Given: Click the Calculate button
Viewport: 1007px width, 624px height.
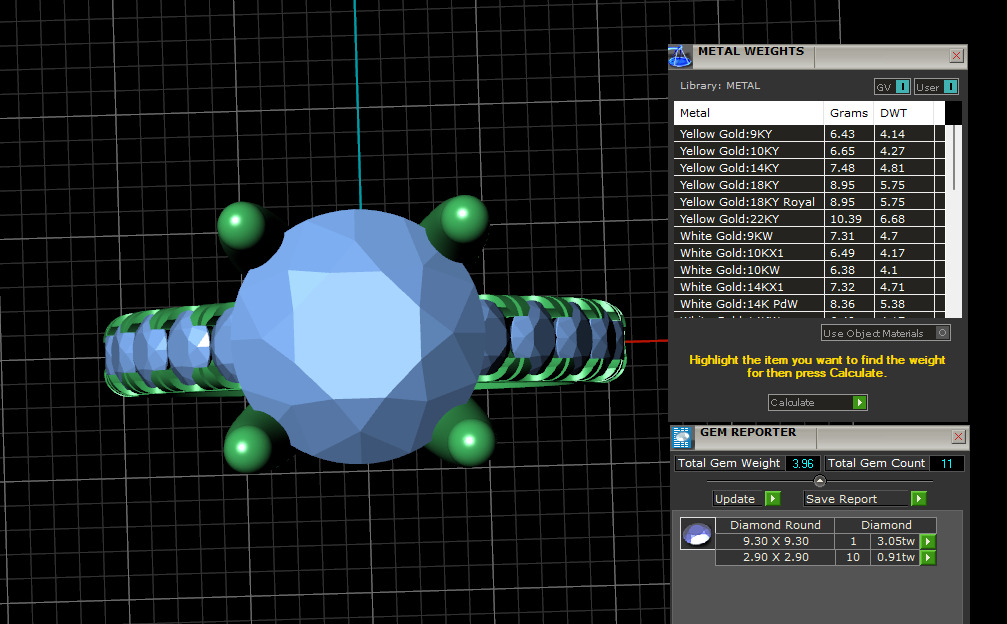Looking at the screenshot, I should click(x=818, y=403).
